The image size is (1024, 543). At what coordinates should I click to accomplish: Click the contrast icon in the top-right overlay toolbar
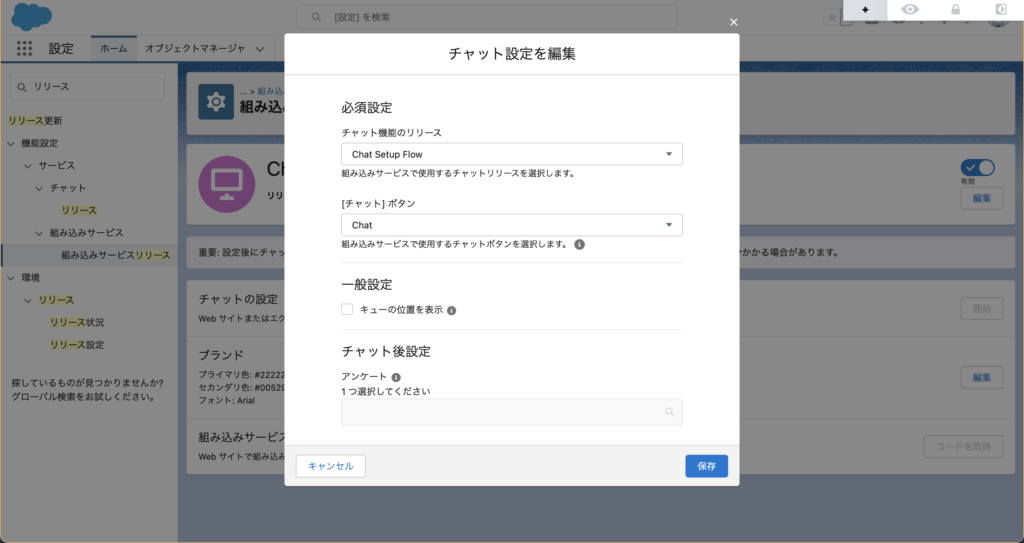pyautogui.click(x=1000, y=10)
